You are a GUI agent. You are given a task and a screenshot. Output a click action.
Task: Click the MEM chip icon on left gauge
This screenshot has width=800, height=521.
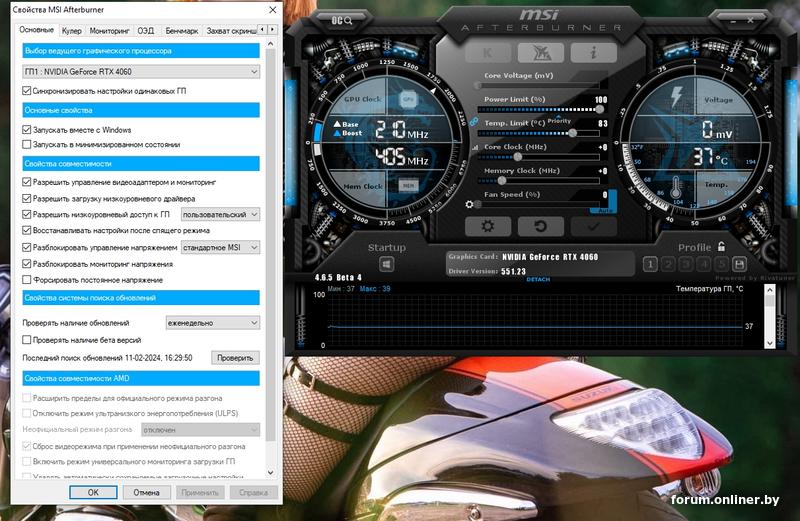pos(408,186)
